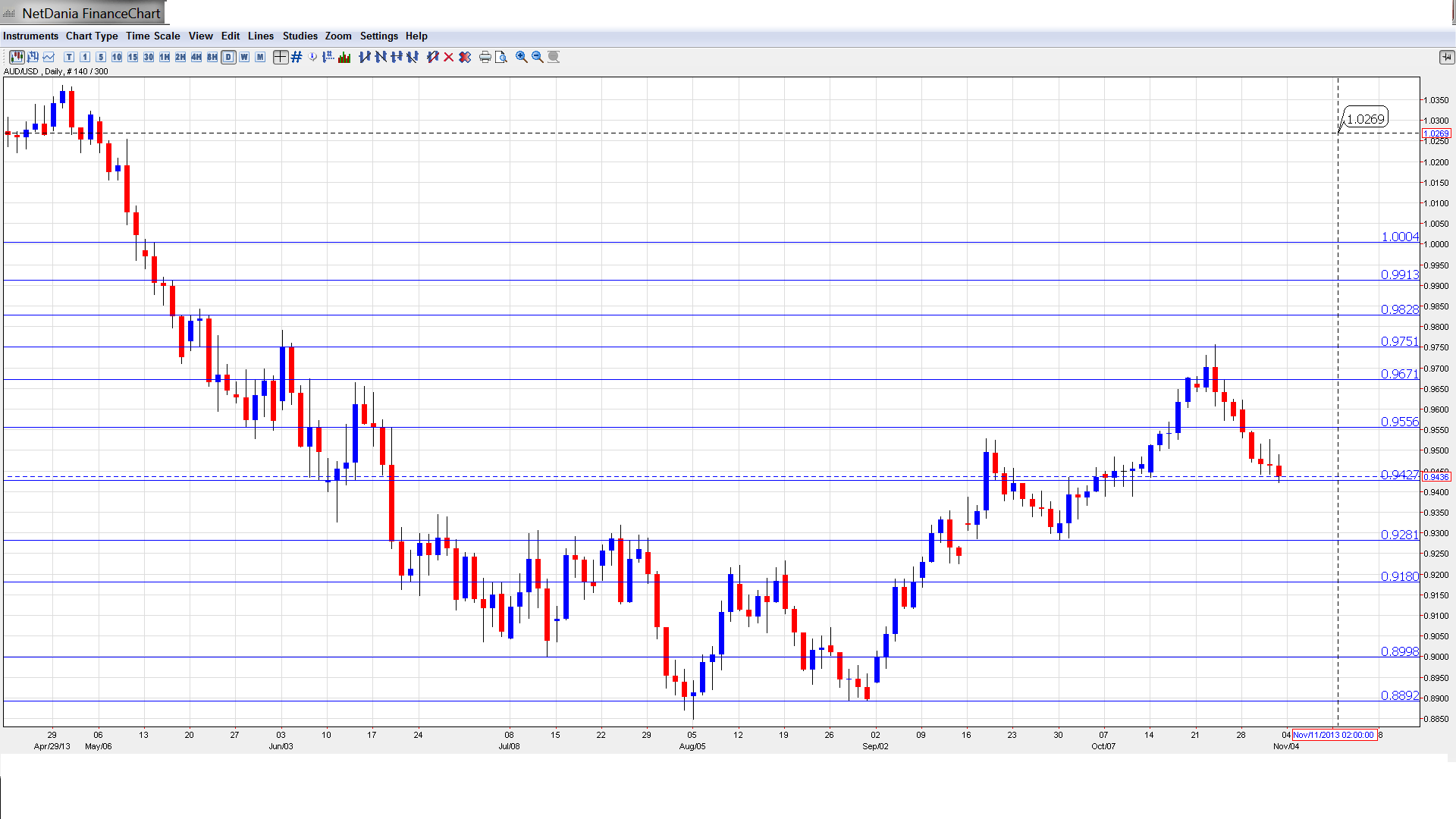Viewport: 1456px width, 819px height.
Task: Click the red X delete line icon
Action: point(449,57)
